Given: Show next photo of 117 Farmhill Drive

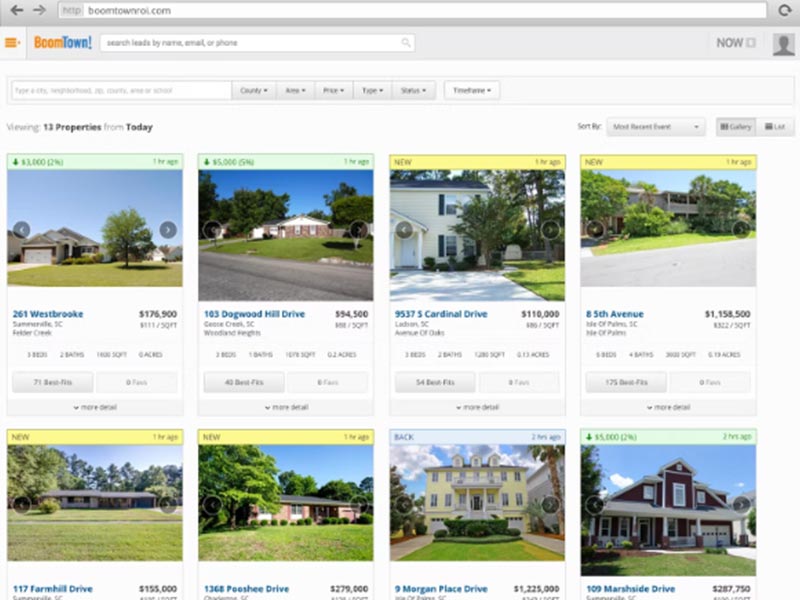Looking at the screenshot, I should pos(168,505).
